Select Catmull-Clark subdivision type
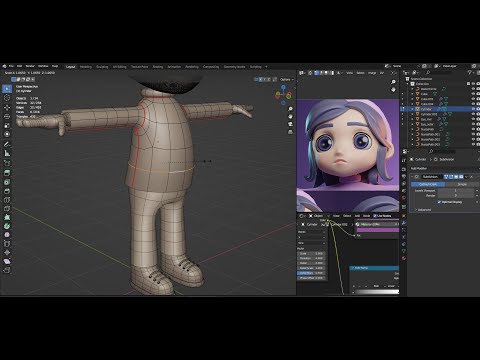The width and height of the screenshot is (480, 360). click(x=428, y=184)
